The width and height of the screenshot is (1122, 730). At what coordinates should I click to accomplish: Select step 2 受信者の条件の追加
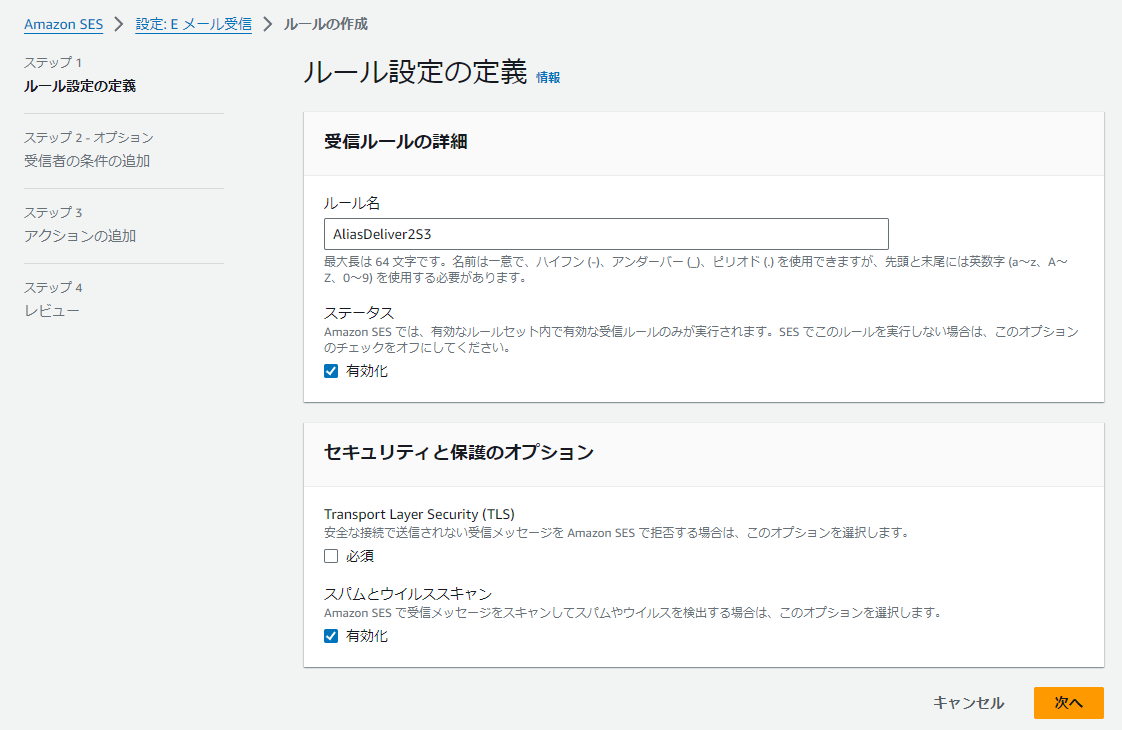click(x=87, y=161)
